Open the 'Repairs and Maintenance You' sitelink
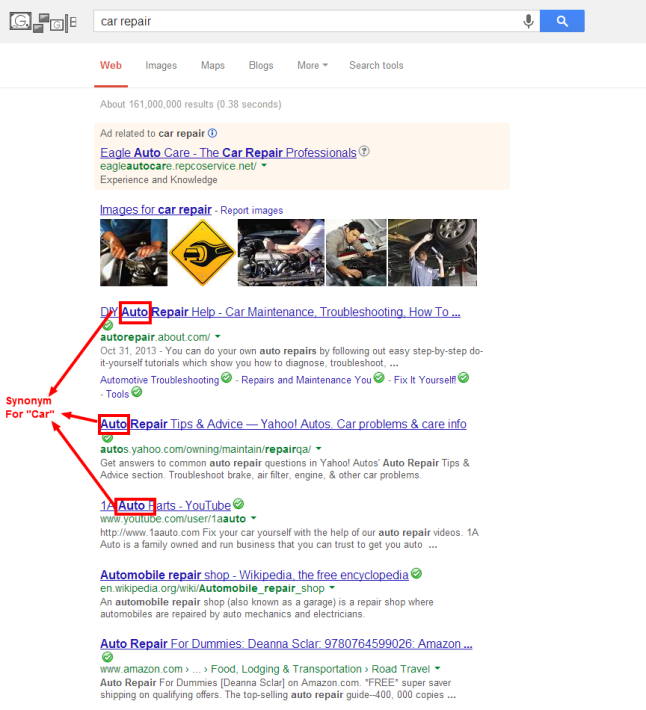This screenshot has height=710, width=646. coord(306,380)
